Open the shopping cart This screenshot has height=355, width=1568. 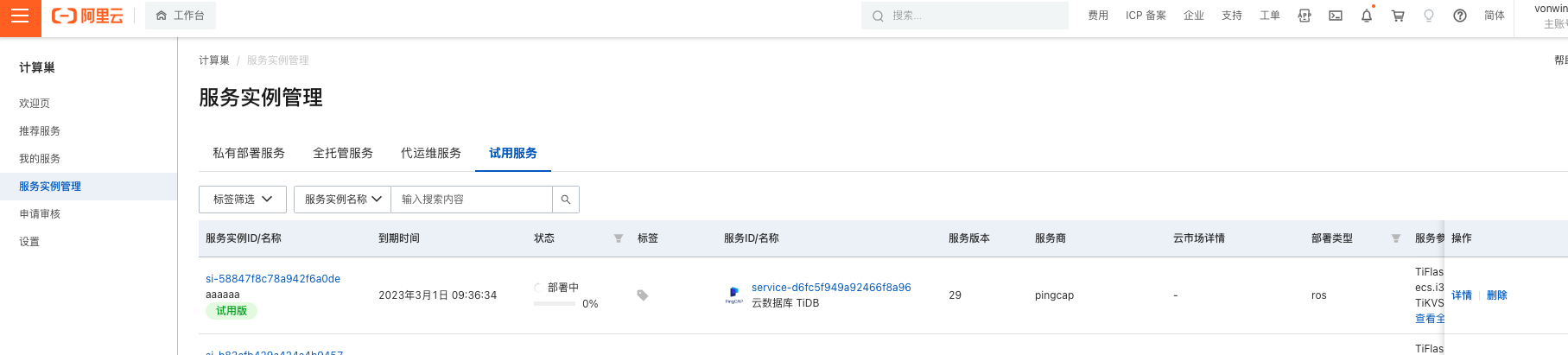pyautogui.click(x=1398, y=16)
